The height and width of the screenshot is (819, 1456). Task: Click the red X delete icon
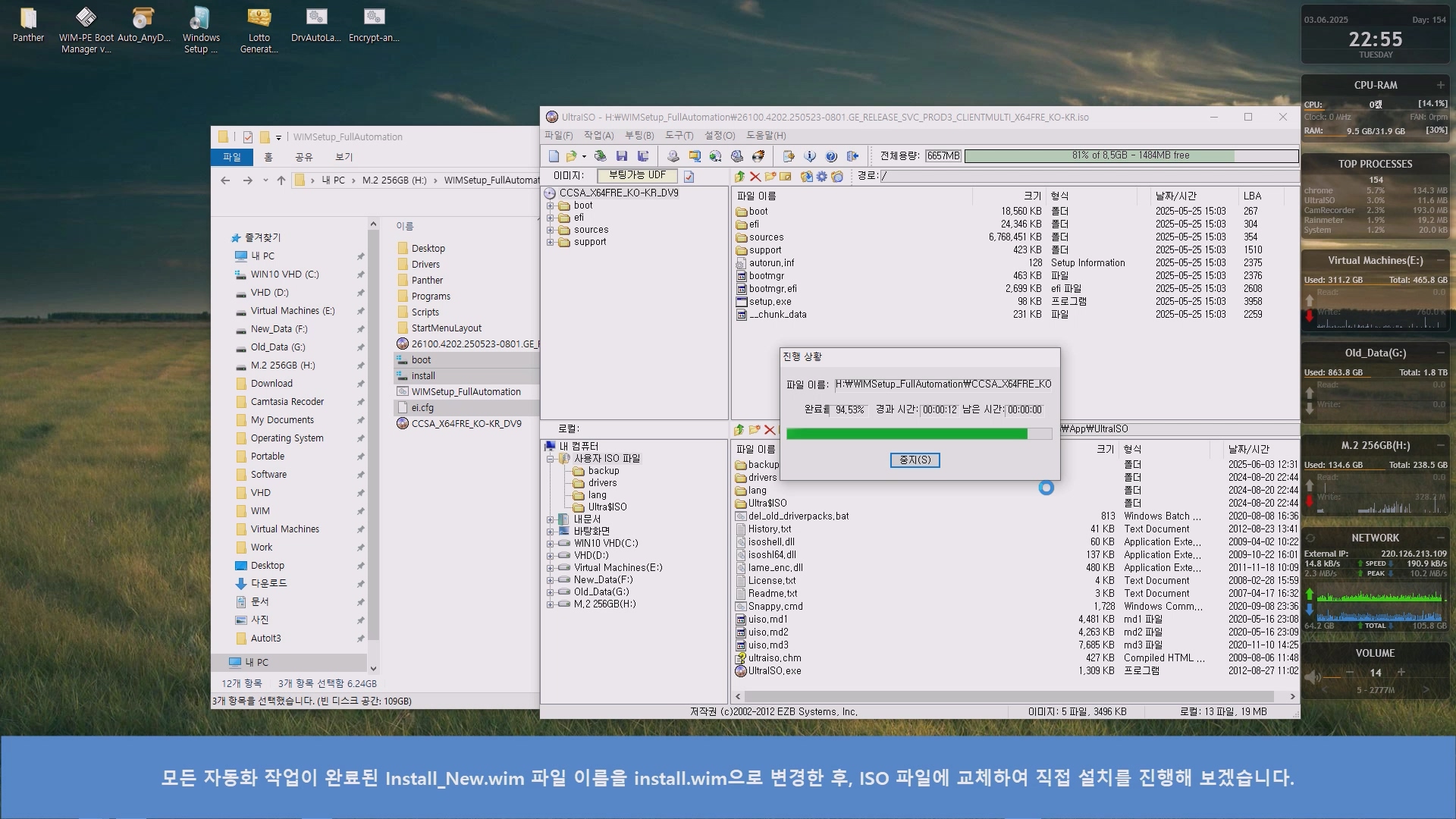click(755, 177)
